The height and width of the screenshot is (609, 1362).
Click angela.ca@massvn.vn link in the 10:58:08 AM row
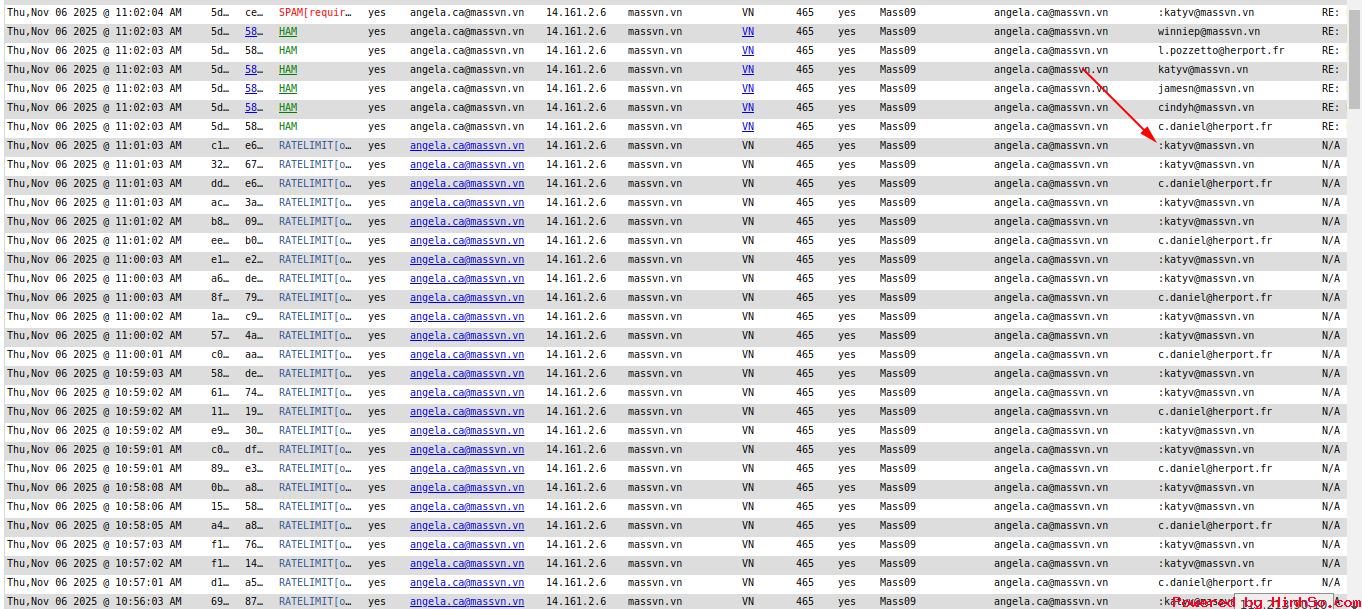pos(466,488)
